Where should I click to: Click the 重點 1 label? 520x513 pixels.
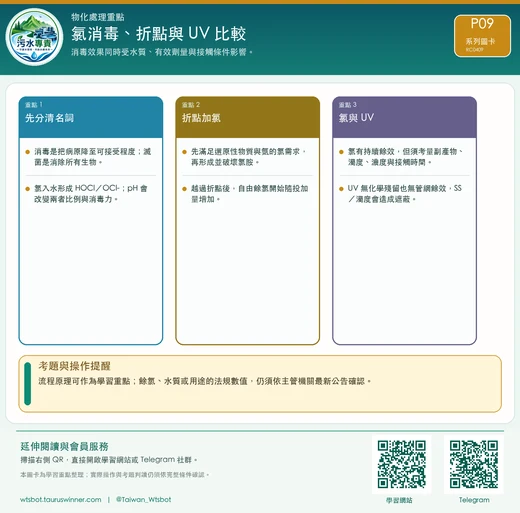point(34,105)
